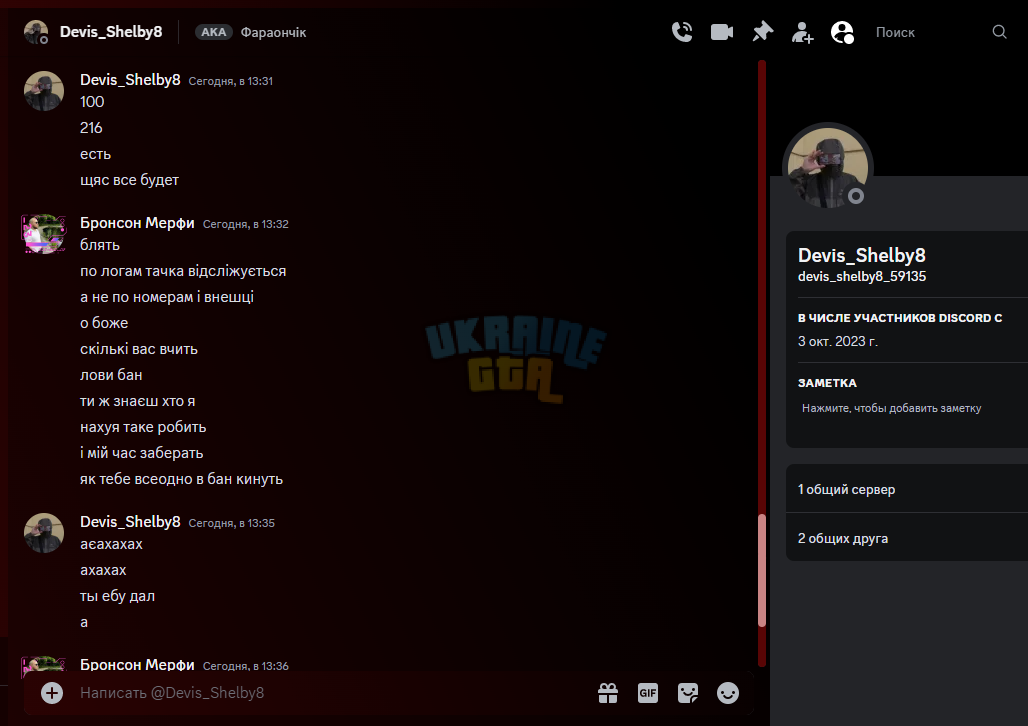This screenshot has height=726, width=1028.
Task: Click the note field Нажмите, чтобы добавить заметку
Action: pyautogui.click(x=892, y=408)
